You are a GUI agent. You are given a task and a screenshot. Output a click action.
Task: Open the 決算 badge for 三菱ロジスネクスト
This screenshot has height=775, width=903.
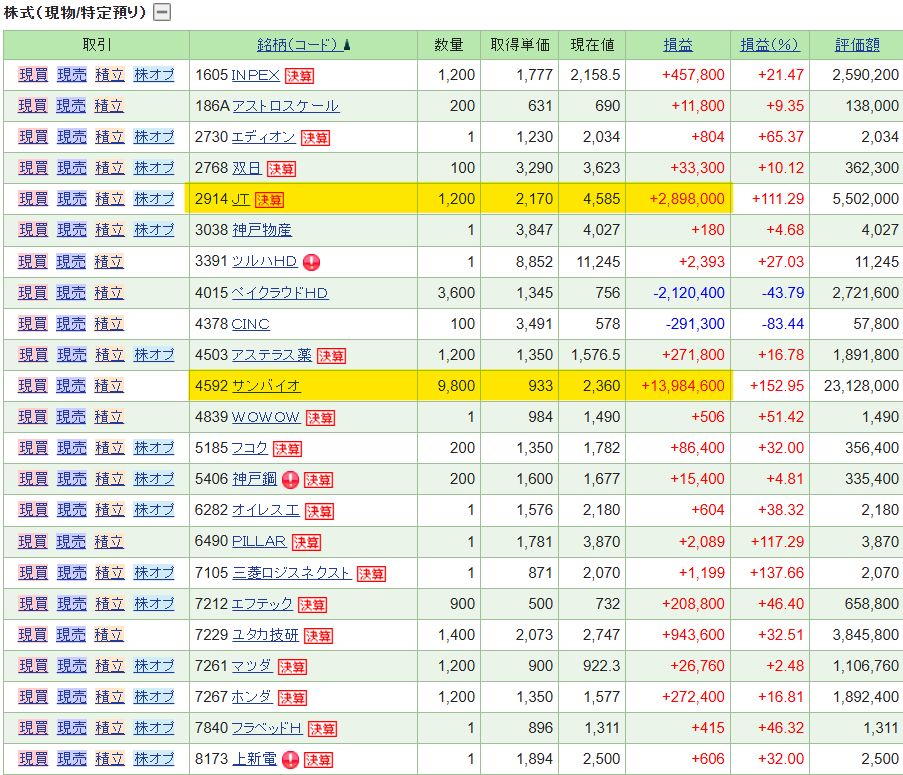pos(371,575)
